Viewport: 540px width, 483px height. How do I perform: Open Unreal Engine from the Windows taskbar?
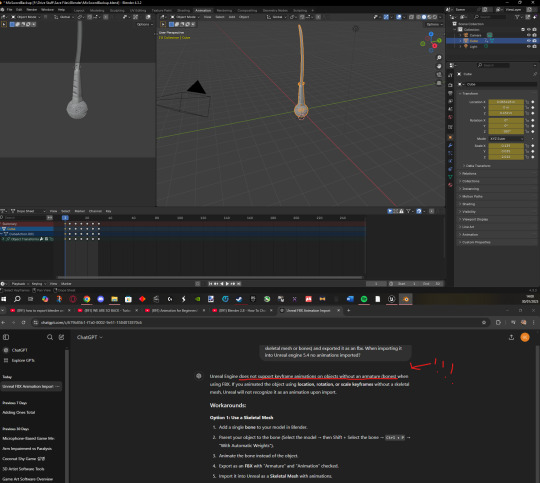392,299
